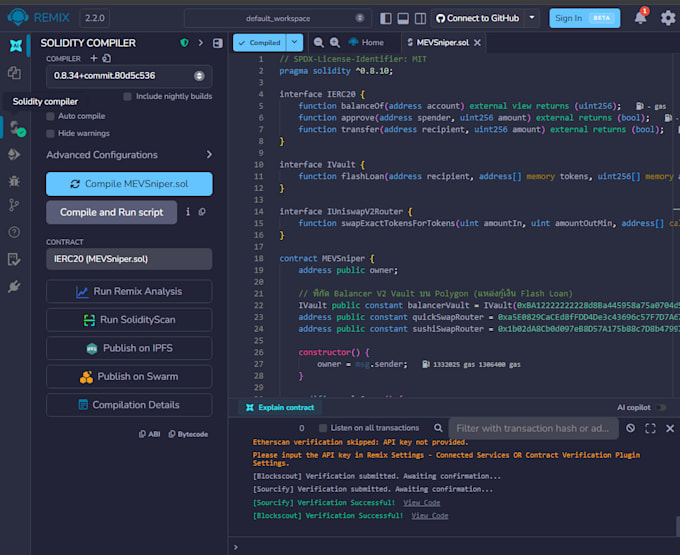This screenshot has width=680, height=555.
Task: Click Compile MEVSniper.sol button
Action: [129, 184]
